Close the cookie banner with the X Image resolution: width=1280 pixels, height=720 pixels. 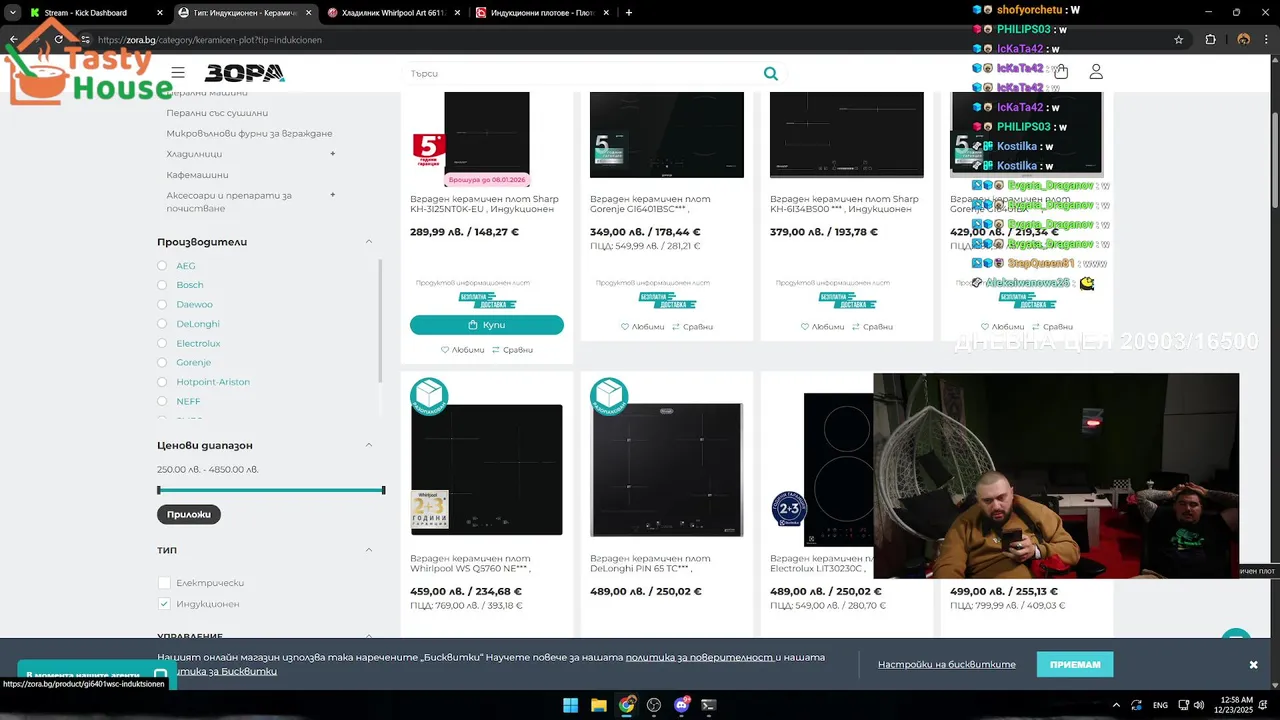coord(1253,665)
